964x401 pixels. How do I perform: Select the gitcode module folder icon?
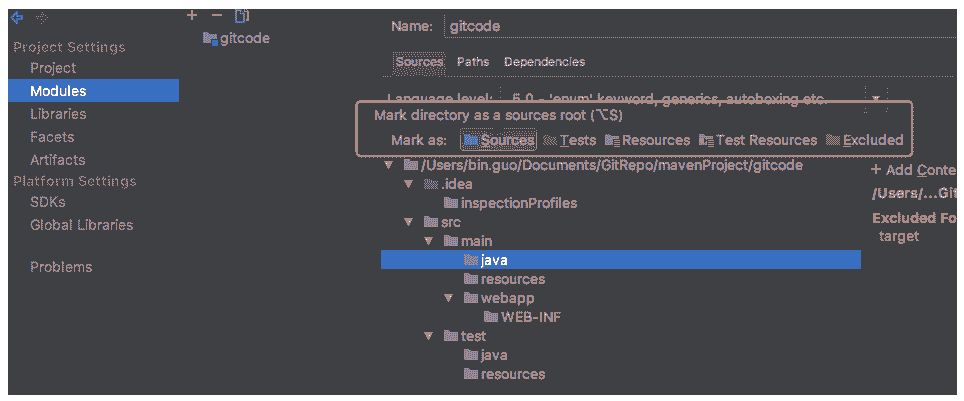click(x=210, y=38)
